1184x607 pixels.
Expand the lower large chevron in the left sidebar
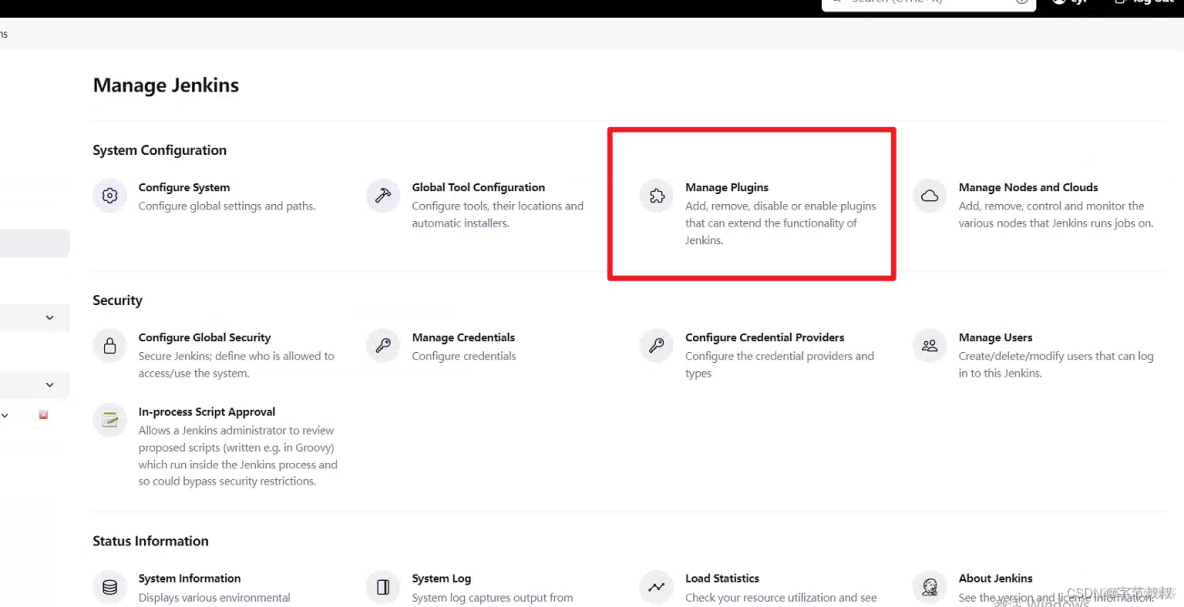point(49,385)
